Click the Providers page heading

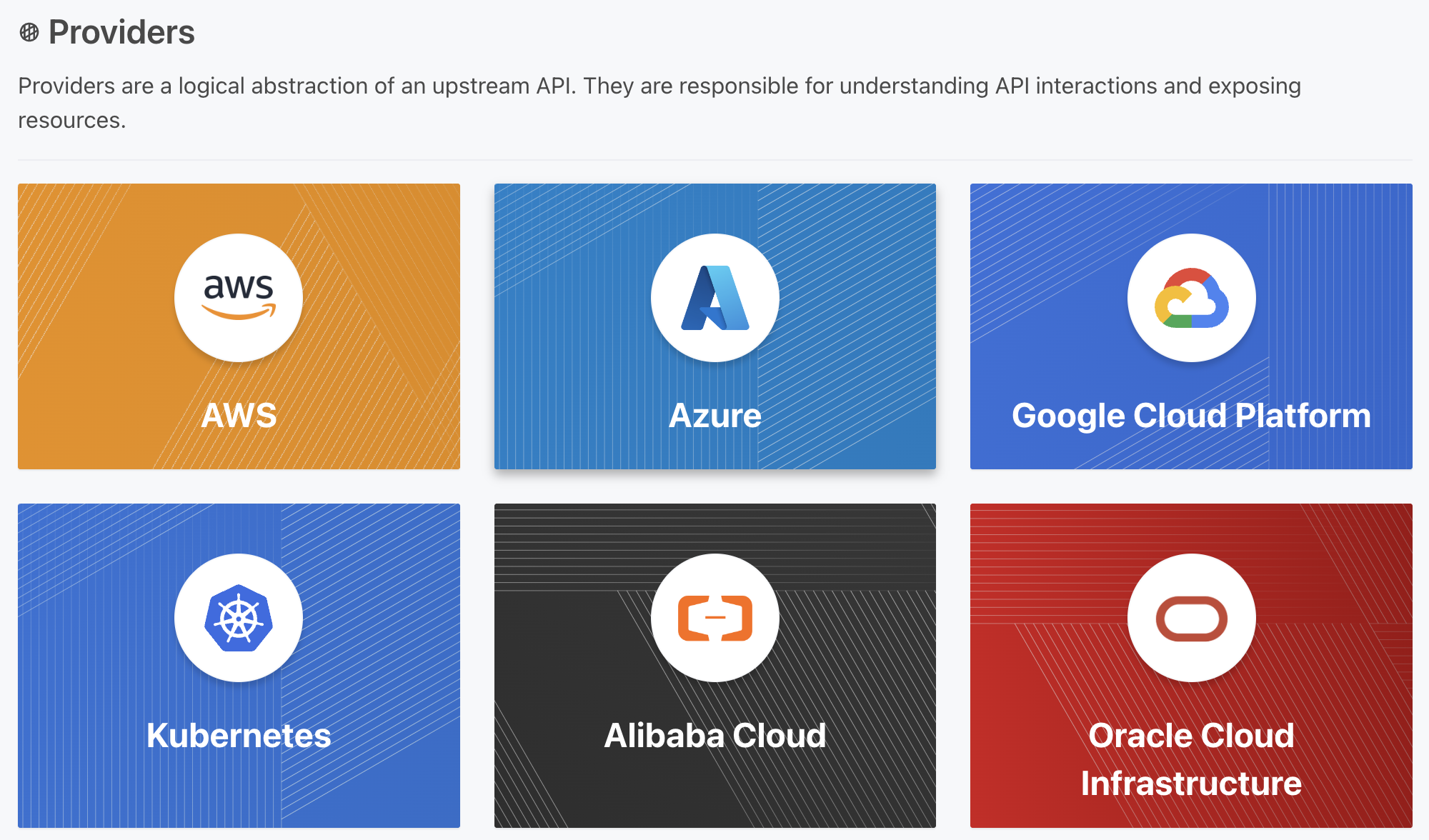click(121, 32)
